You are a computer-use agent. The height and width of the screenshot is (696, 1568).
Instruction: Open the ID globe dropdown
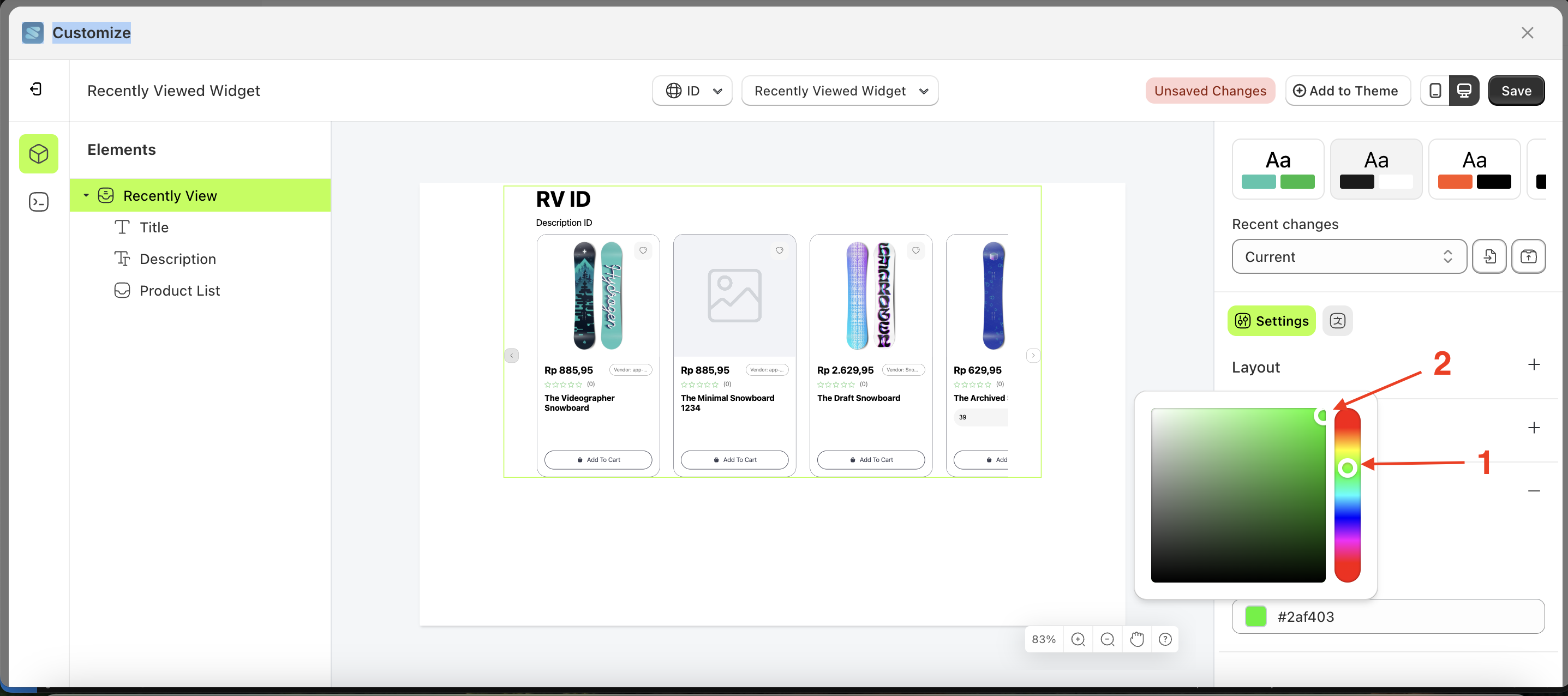[691, 90]
